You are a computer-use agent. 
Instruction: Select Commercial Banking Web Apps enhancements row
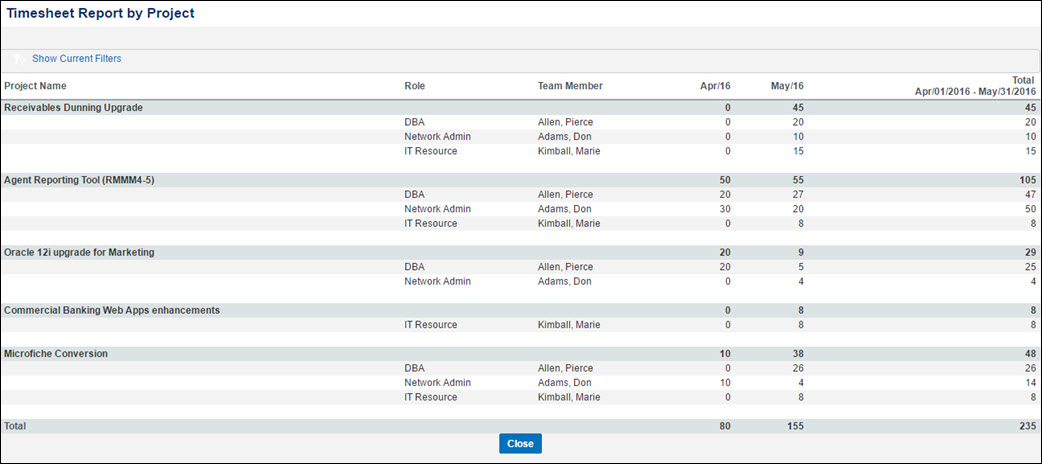click(520, 310)
